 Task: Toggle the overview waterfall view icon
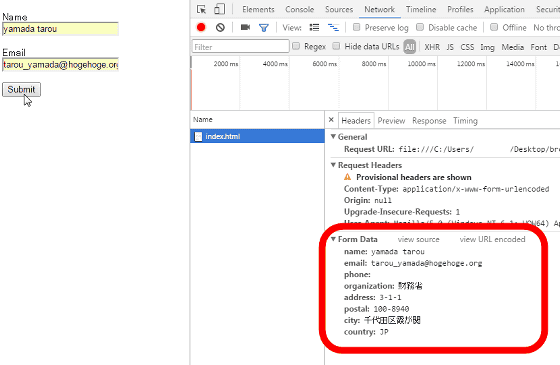click(x=334, y=28)
